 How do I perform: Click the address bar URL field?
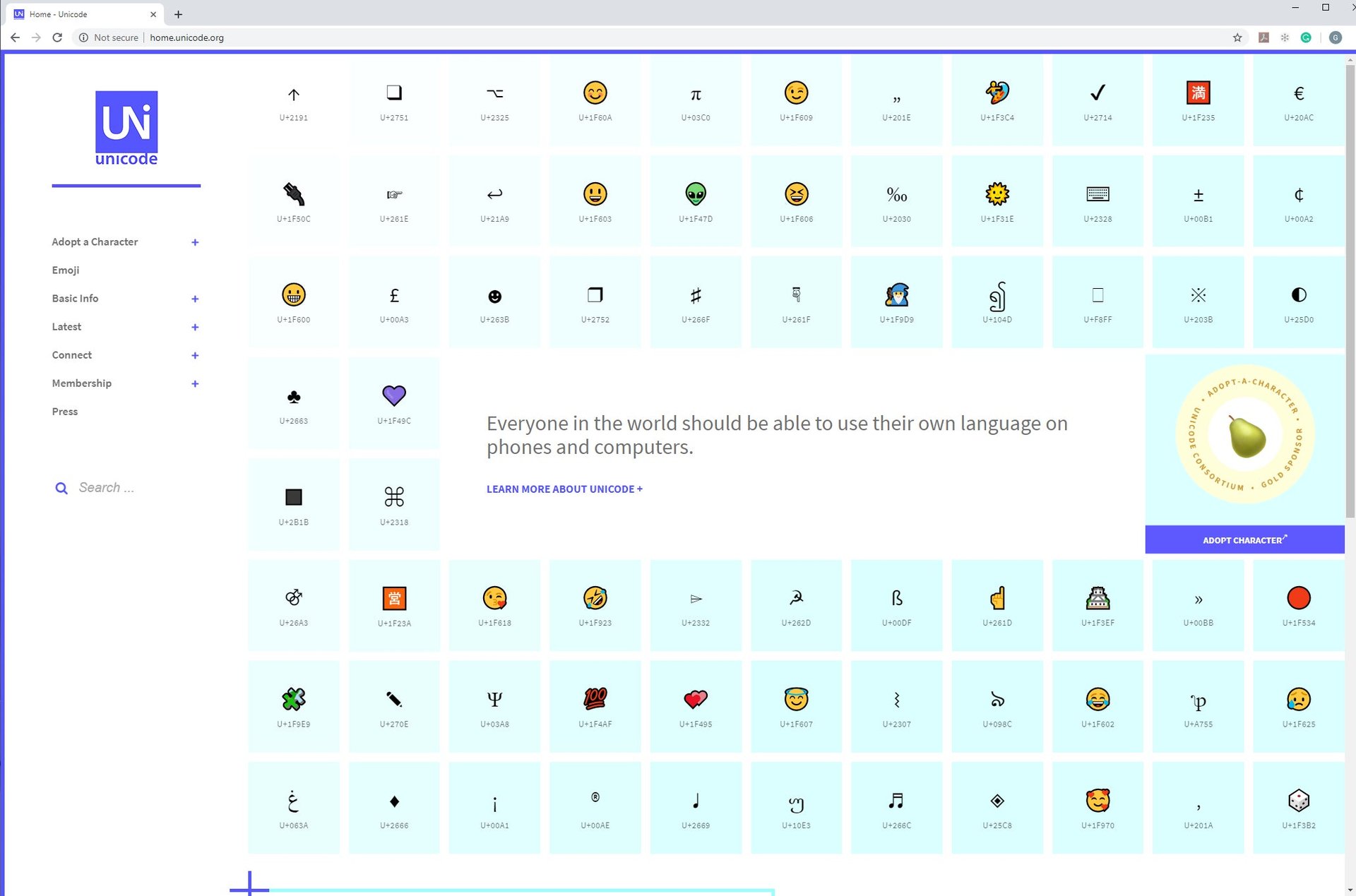pyautogui.click(x=685, y=37)
